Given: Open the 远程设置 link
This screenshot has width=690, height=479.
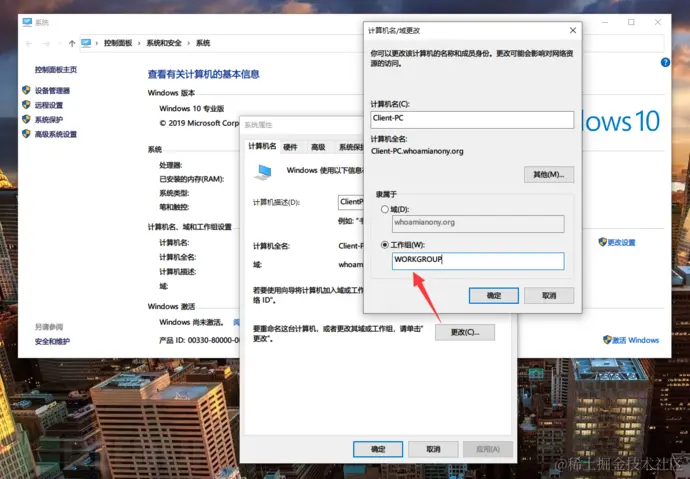Looking at the screenshot, I should [x=49, y=105].
